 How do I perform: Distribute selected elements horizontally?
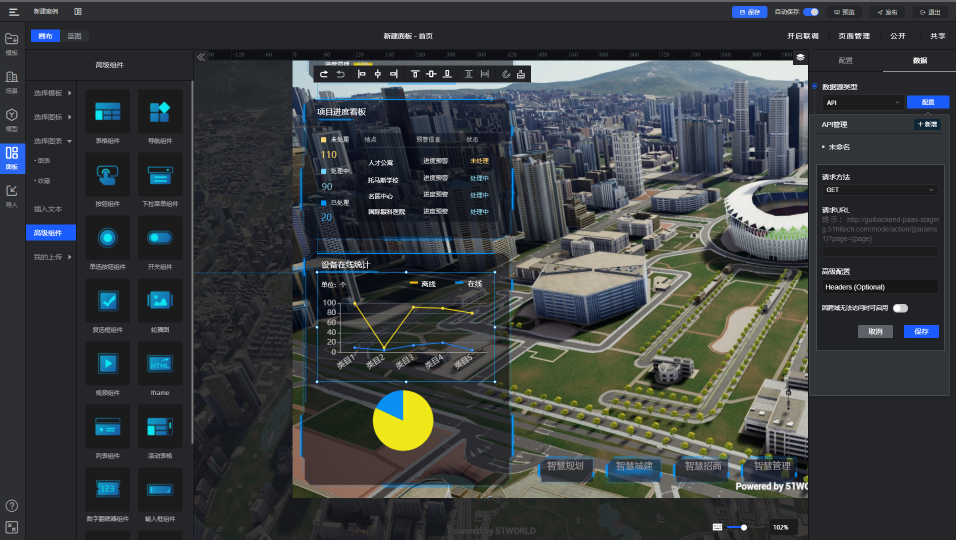pyautogui.click(x=485, y=74)
